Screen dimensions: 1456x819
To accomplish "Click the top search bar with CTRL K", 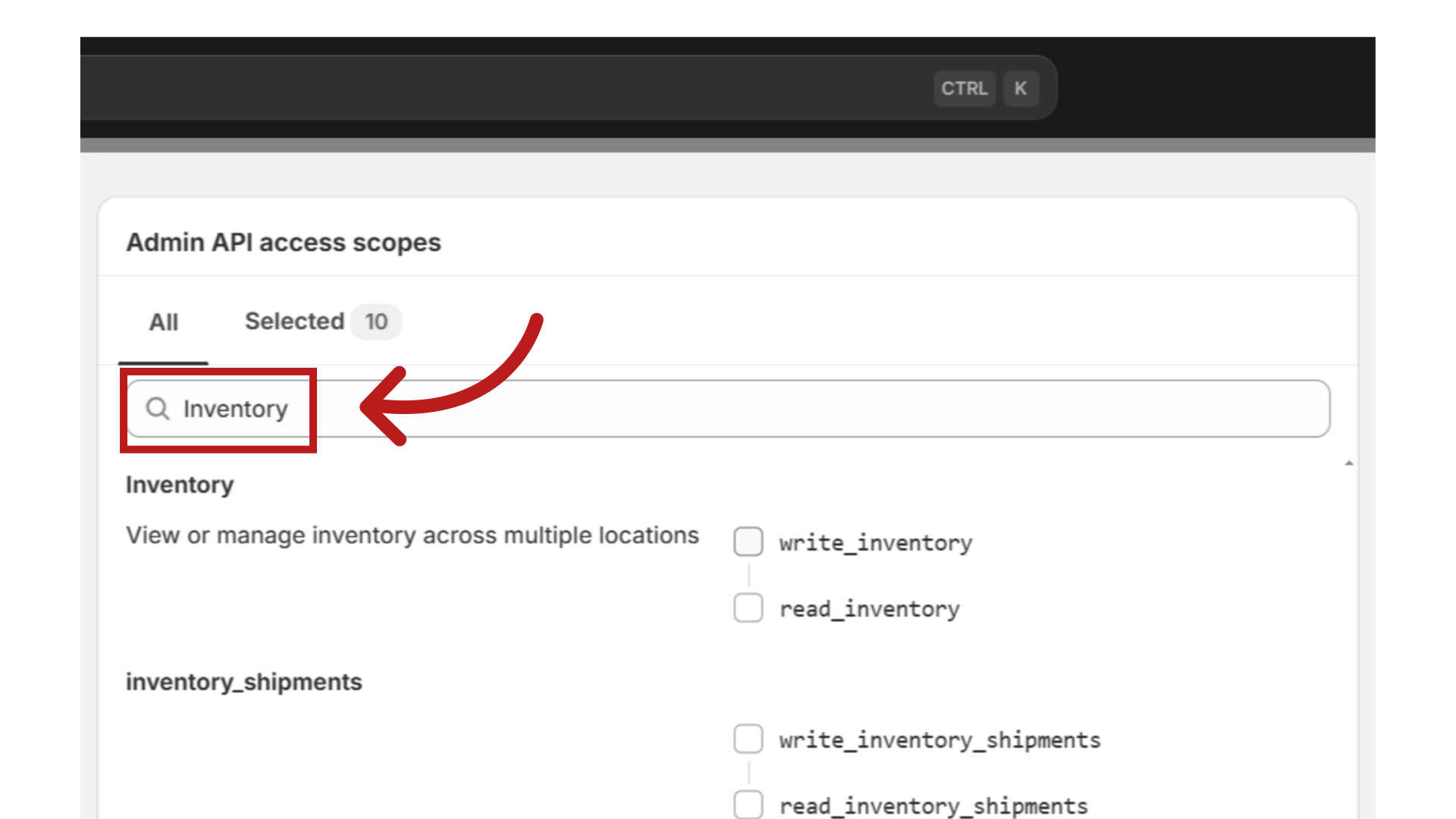I will (569, 88).
